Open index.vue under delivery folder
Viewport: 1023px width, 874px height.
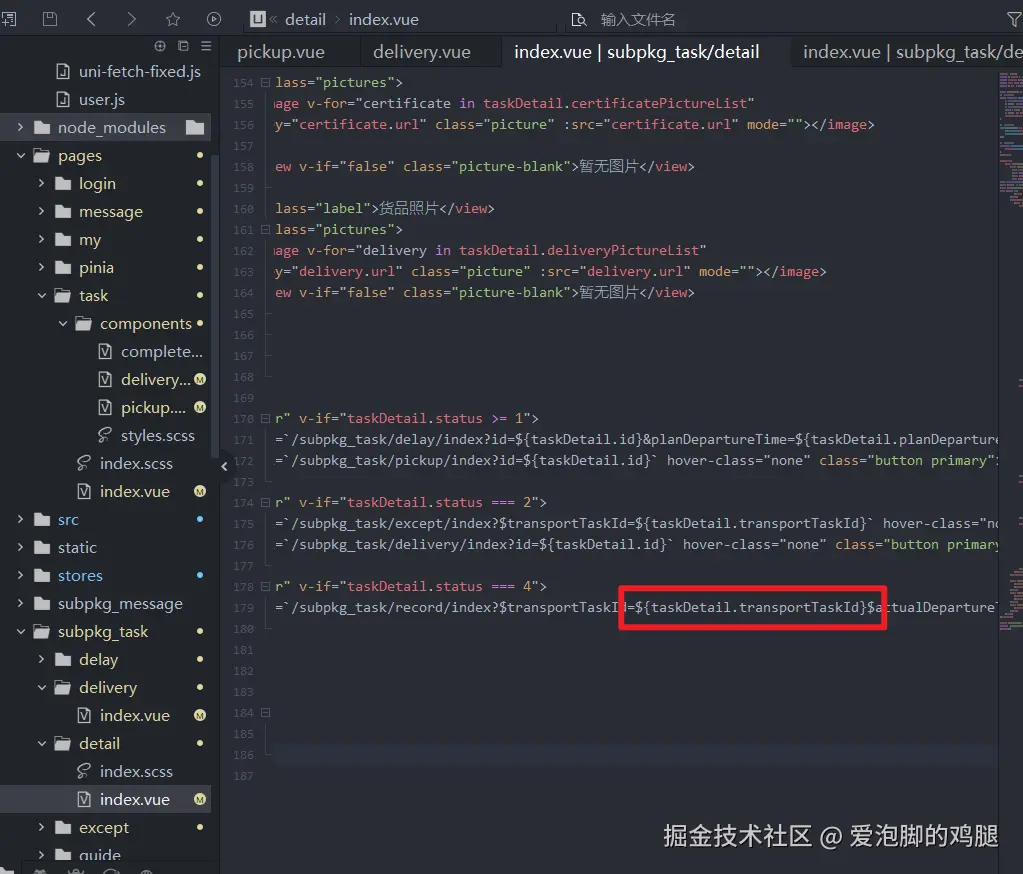134,716
